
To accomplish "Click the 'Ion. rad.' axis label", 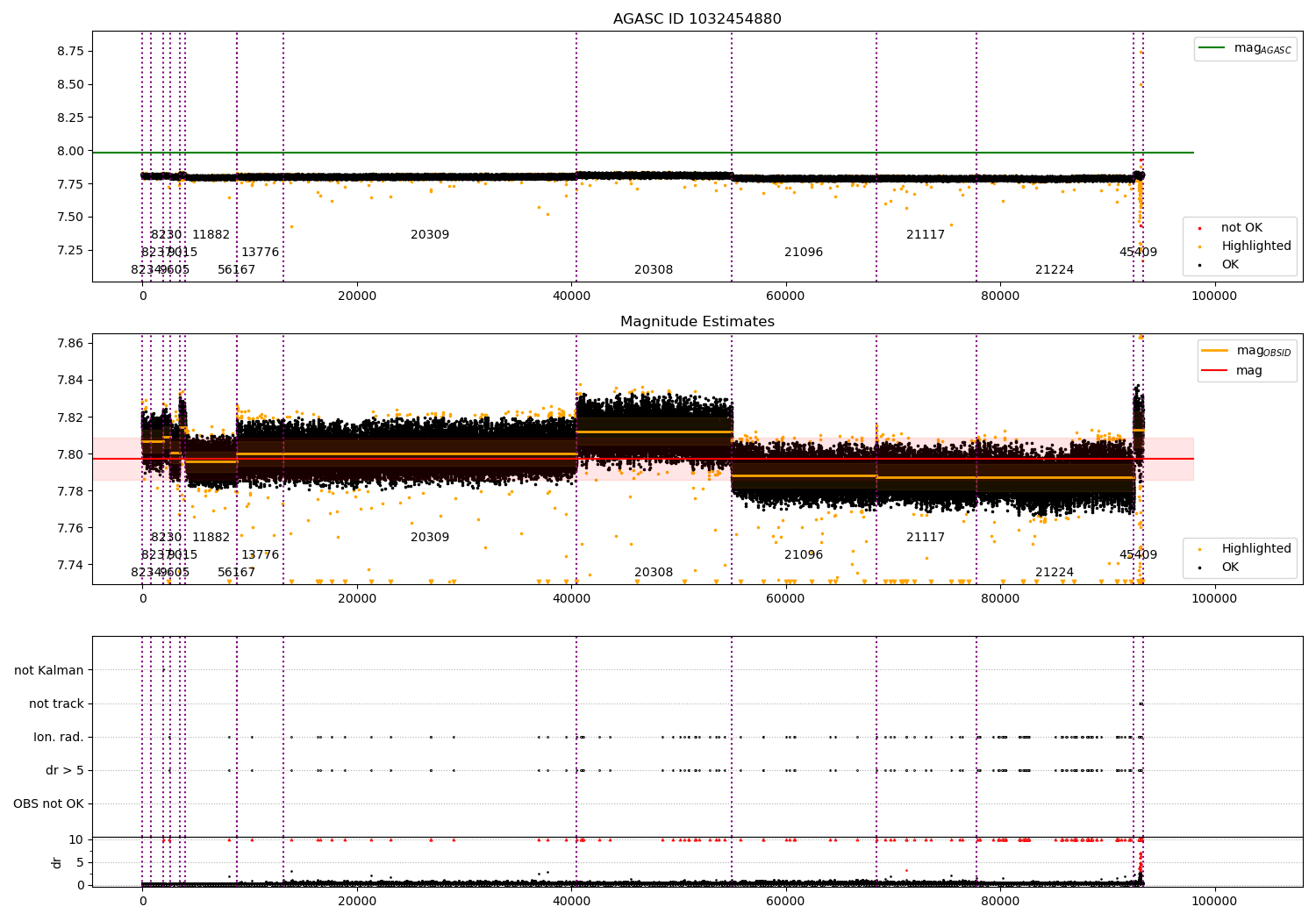I will [x=59, y=737].
